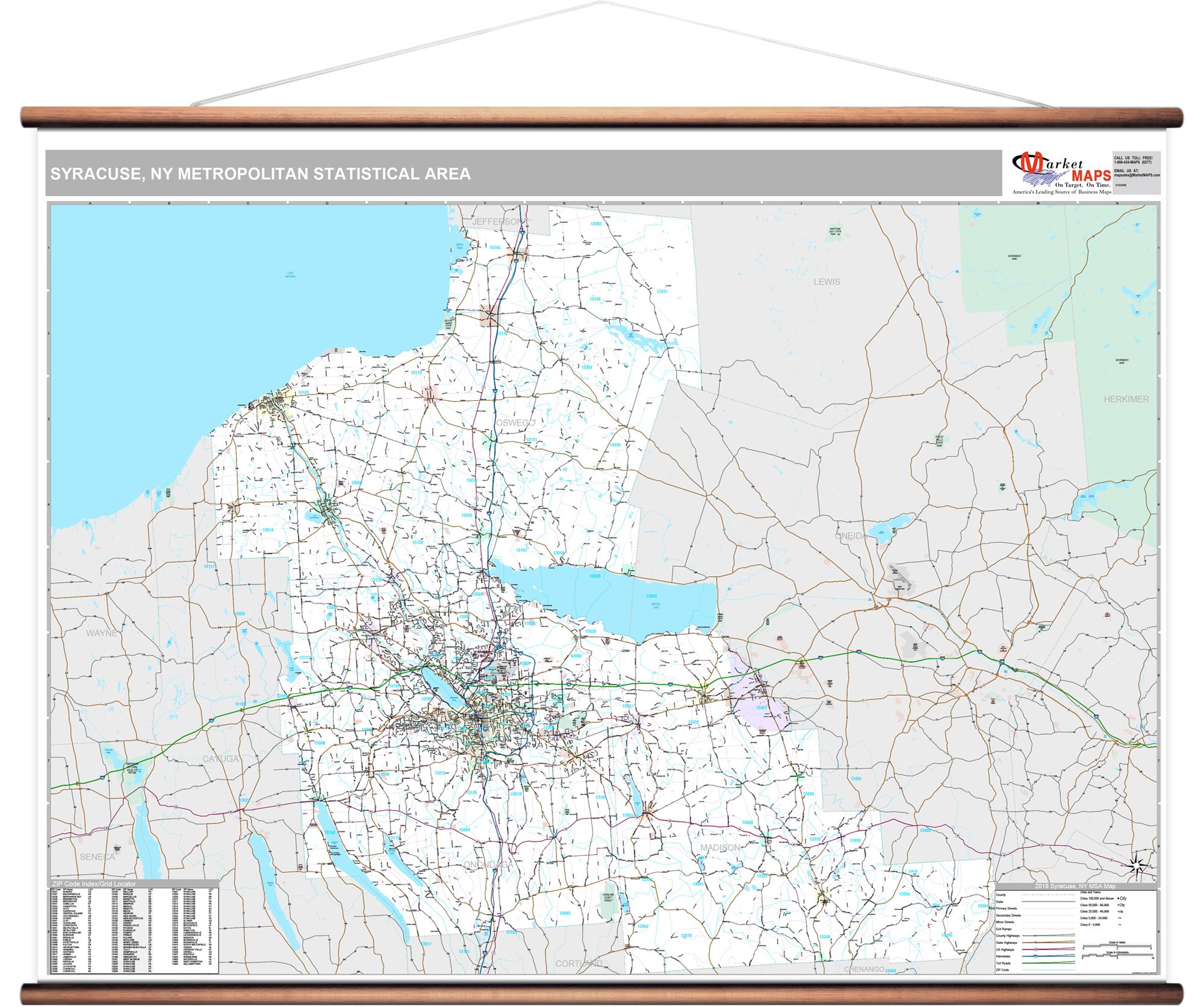This screenshot has width=1204, height=1007.
Task: Click the mapsales@MarketMAPS.com email link
Action: click(x=1138, y=175)
